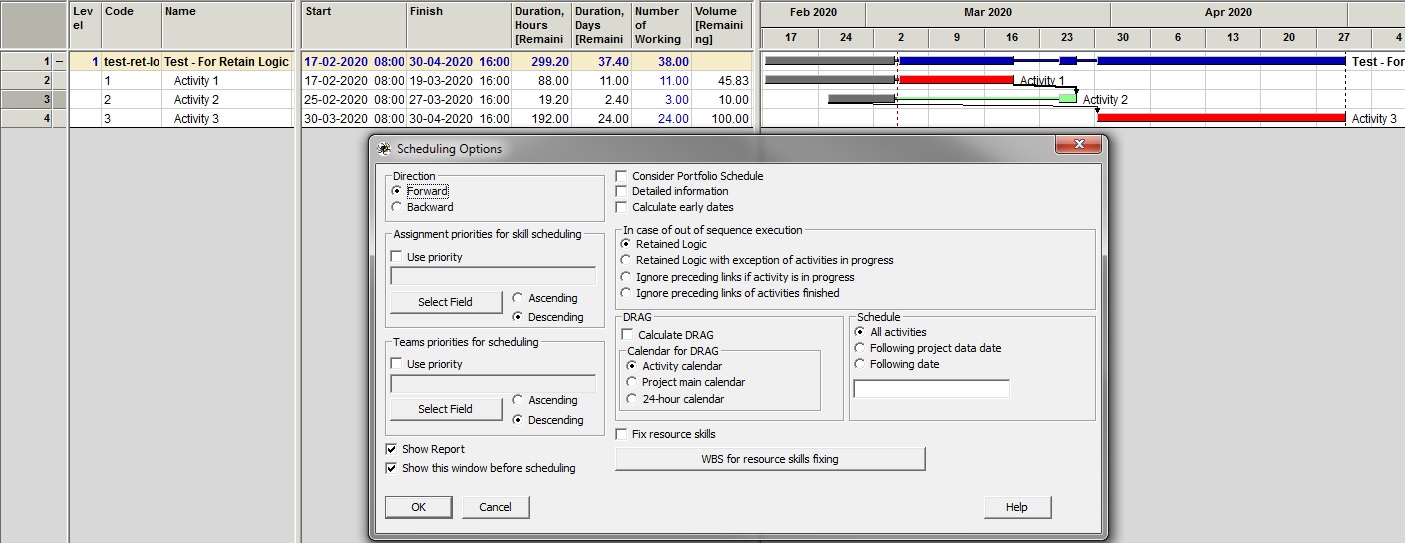The image size is (1405, 543).
Task: Click Activity 2 volume value 10.00
Action: click(721, 100)
